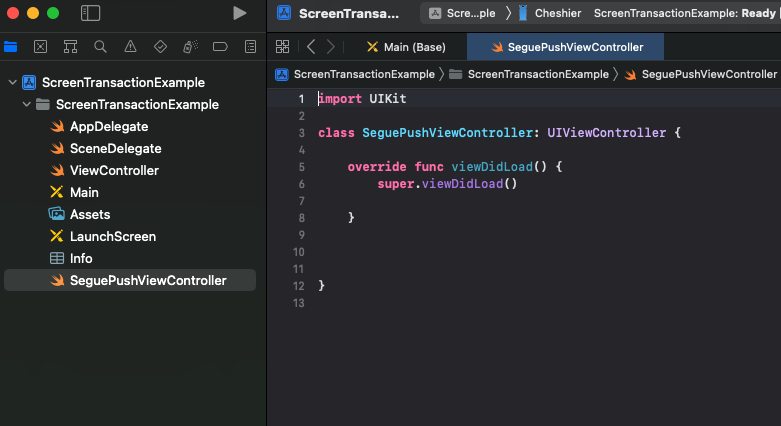Open the Breakpoint navigator icon
781x426 pixels.
220,47
